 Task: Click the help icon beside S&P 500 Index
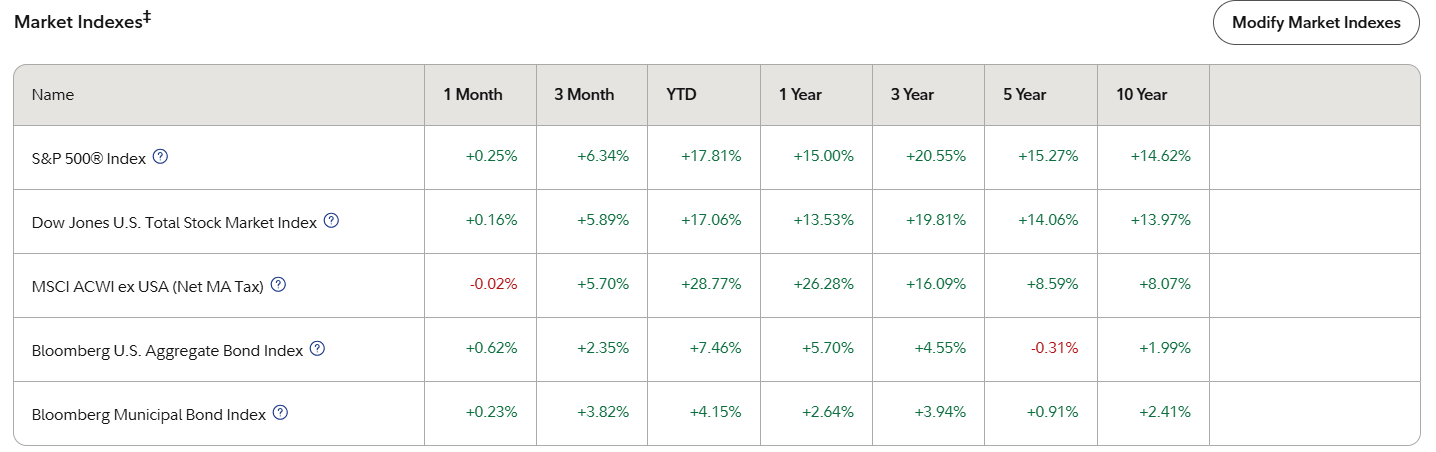click(x=160, y=157)
